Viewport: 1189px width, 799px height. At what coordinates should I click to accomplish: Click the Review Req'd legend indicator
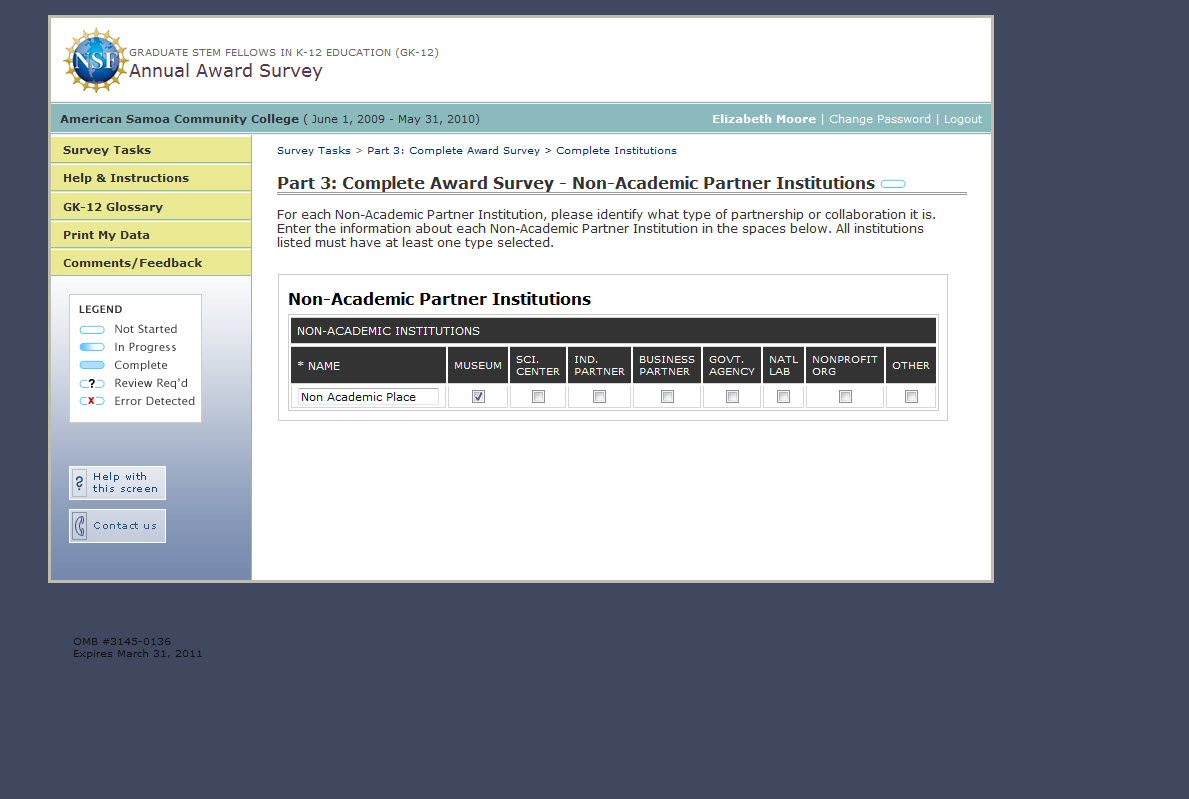coord(92,384)
